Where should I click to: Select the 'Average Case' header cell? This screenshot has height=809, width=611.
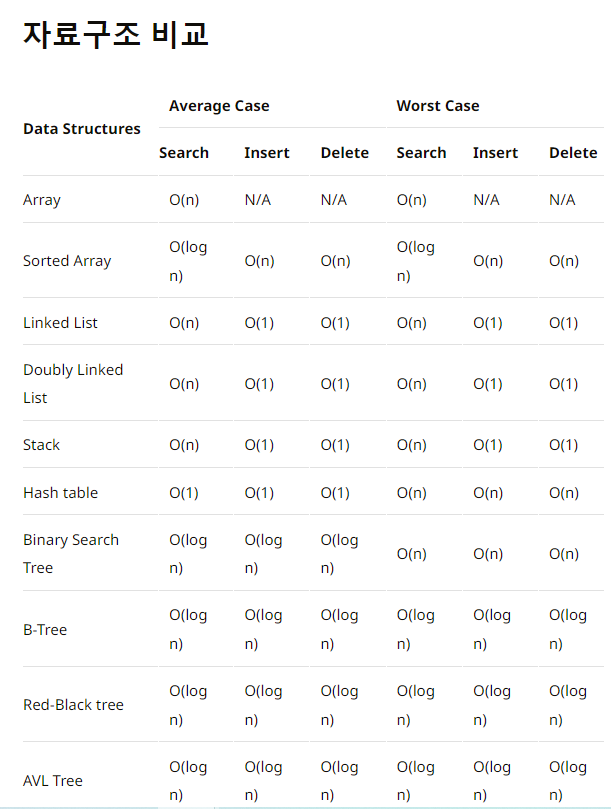pos(219,106)
